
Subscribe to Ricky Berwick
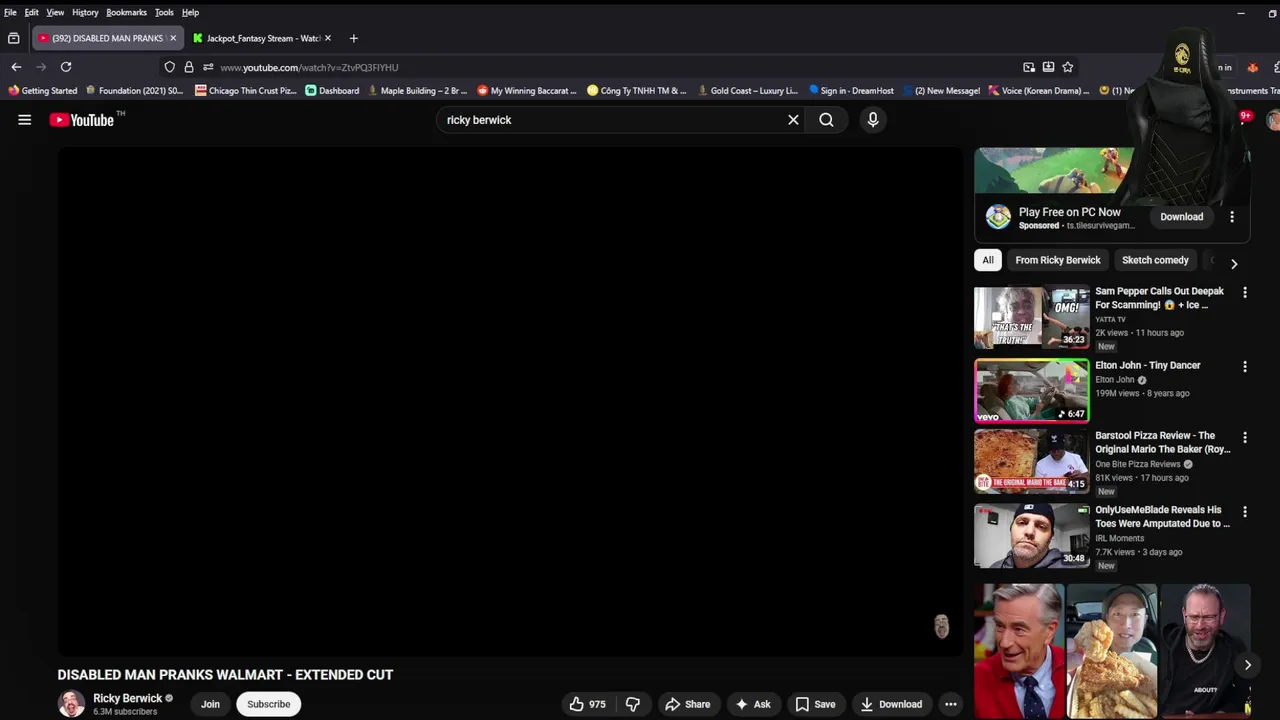coord(269,704)
